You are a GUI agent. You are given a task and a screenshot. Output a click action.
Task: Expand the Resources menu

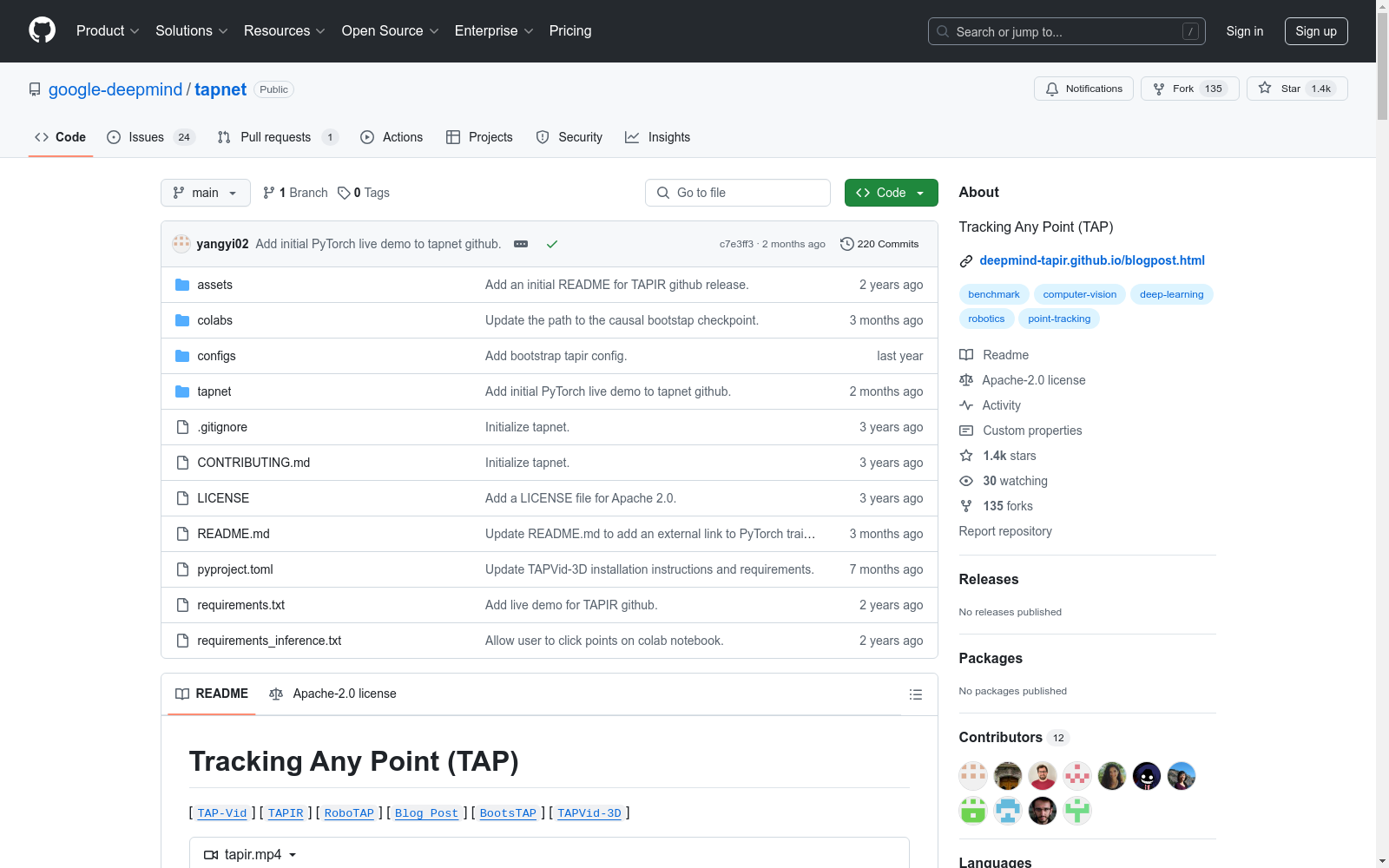(285, 31)
